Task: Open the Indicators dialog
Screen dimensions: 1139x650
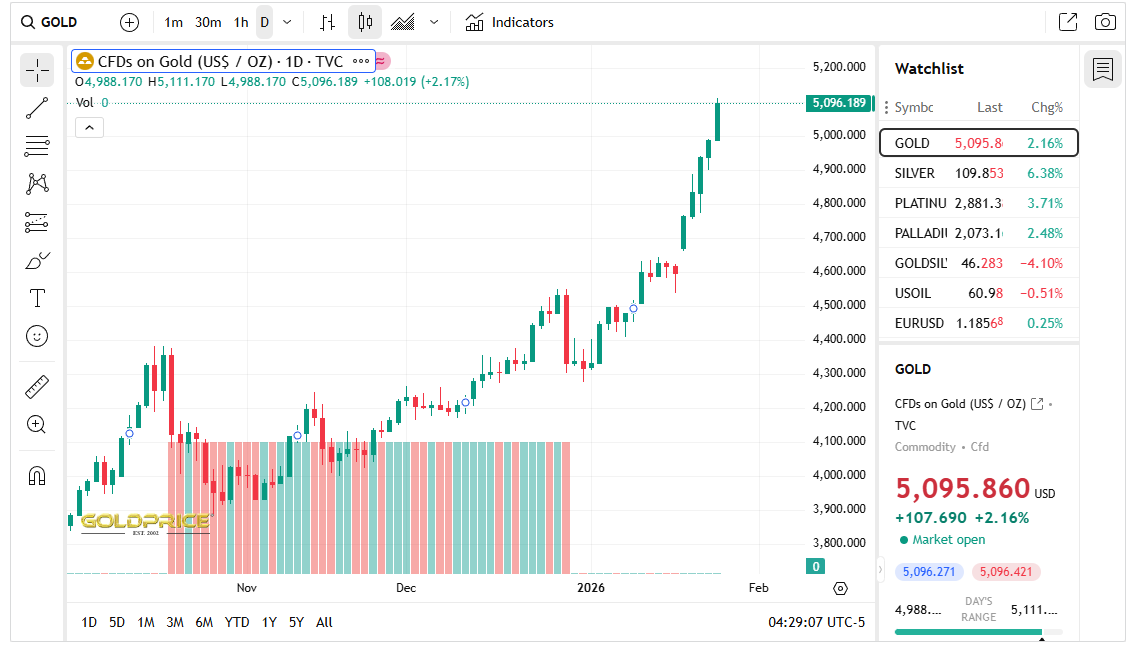Action: click(x=510, y=22)
